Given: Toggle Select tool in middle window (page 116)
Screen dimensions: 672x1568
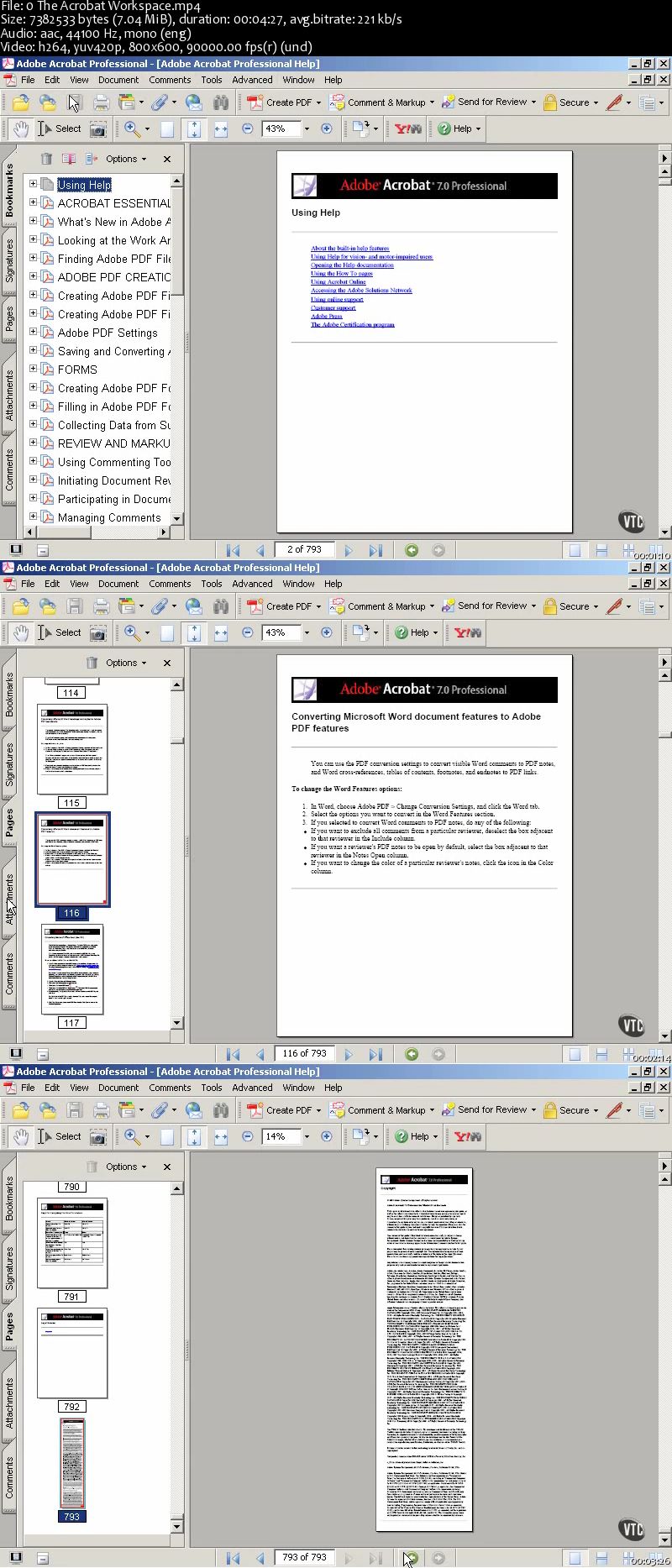Looking at the screenshot, I should 60,632.
